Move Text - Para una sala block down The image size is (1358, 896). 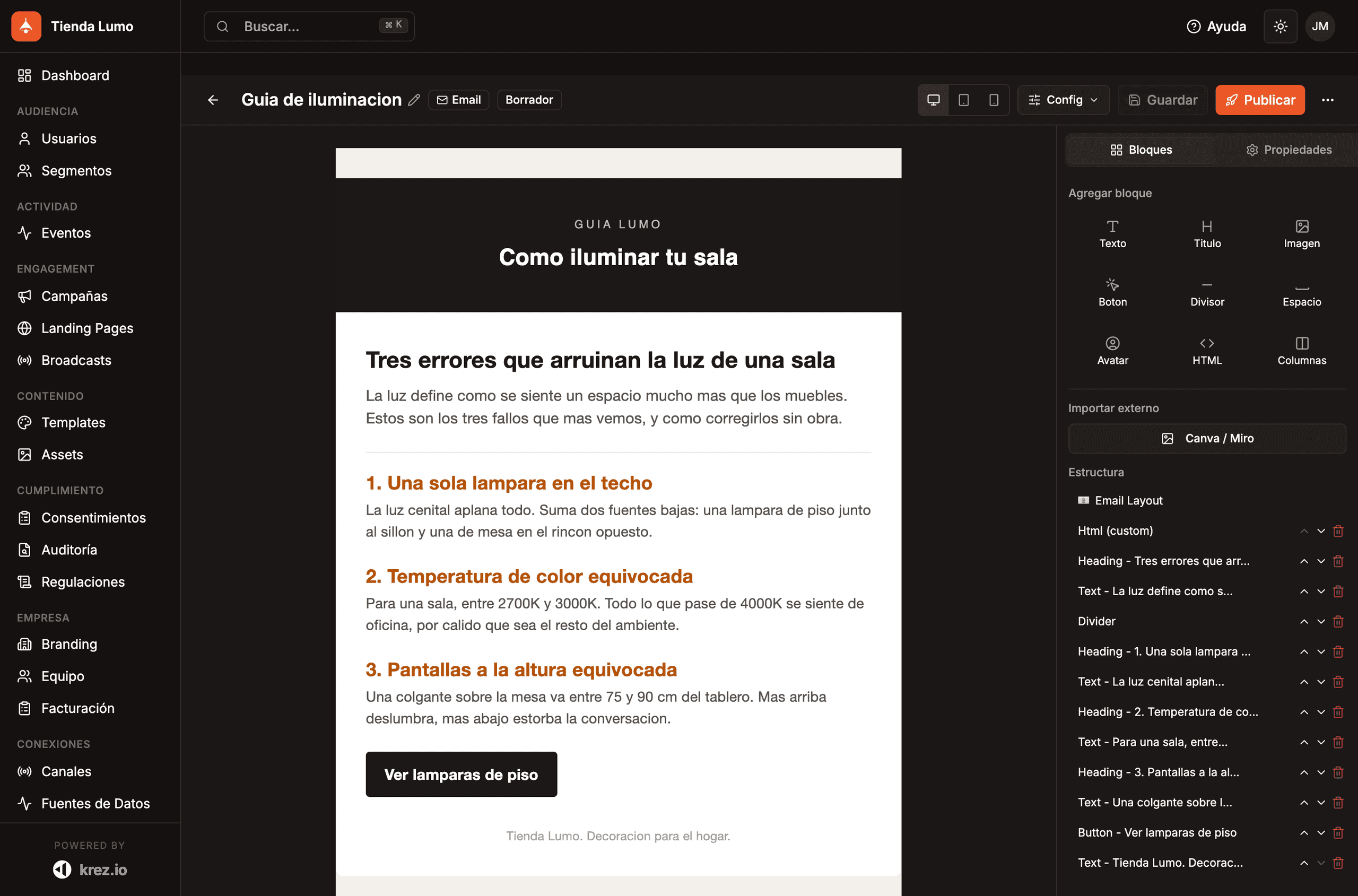(1320, 742)
